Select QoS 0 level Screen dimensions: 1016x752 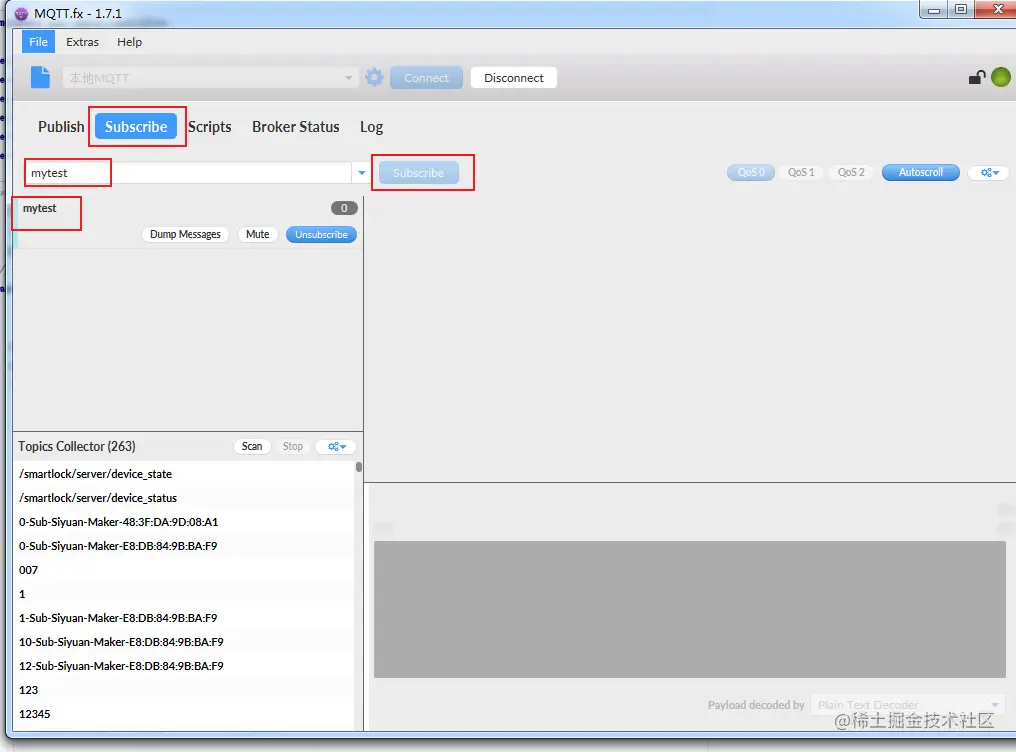coord(751,172)
